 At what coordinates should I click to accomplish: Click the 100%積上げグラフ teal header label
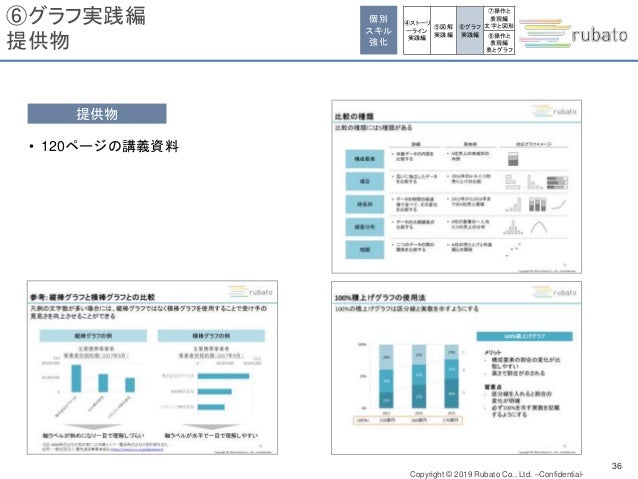point(524,336)
